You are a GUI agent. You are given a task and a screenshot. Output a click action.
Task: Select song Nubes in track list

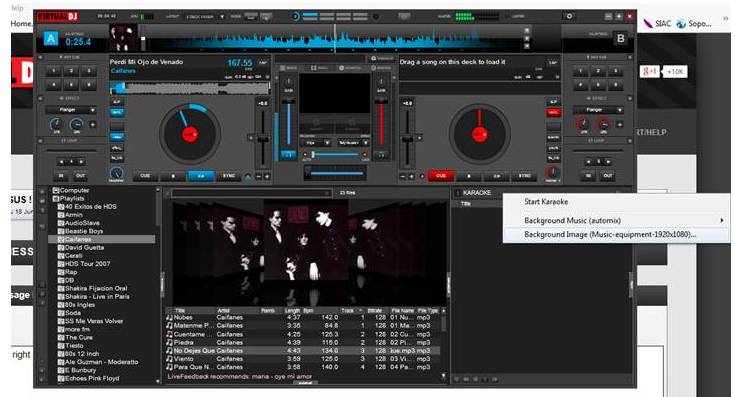pyautogui.click(x=303, y=317)
